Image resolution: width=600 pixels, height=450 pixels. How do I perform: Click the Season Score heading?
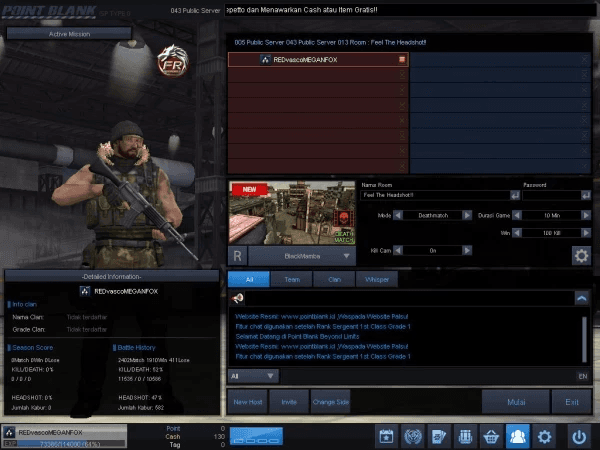[33, 347]
